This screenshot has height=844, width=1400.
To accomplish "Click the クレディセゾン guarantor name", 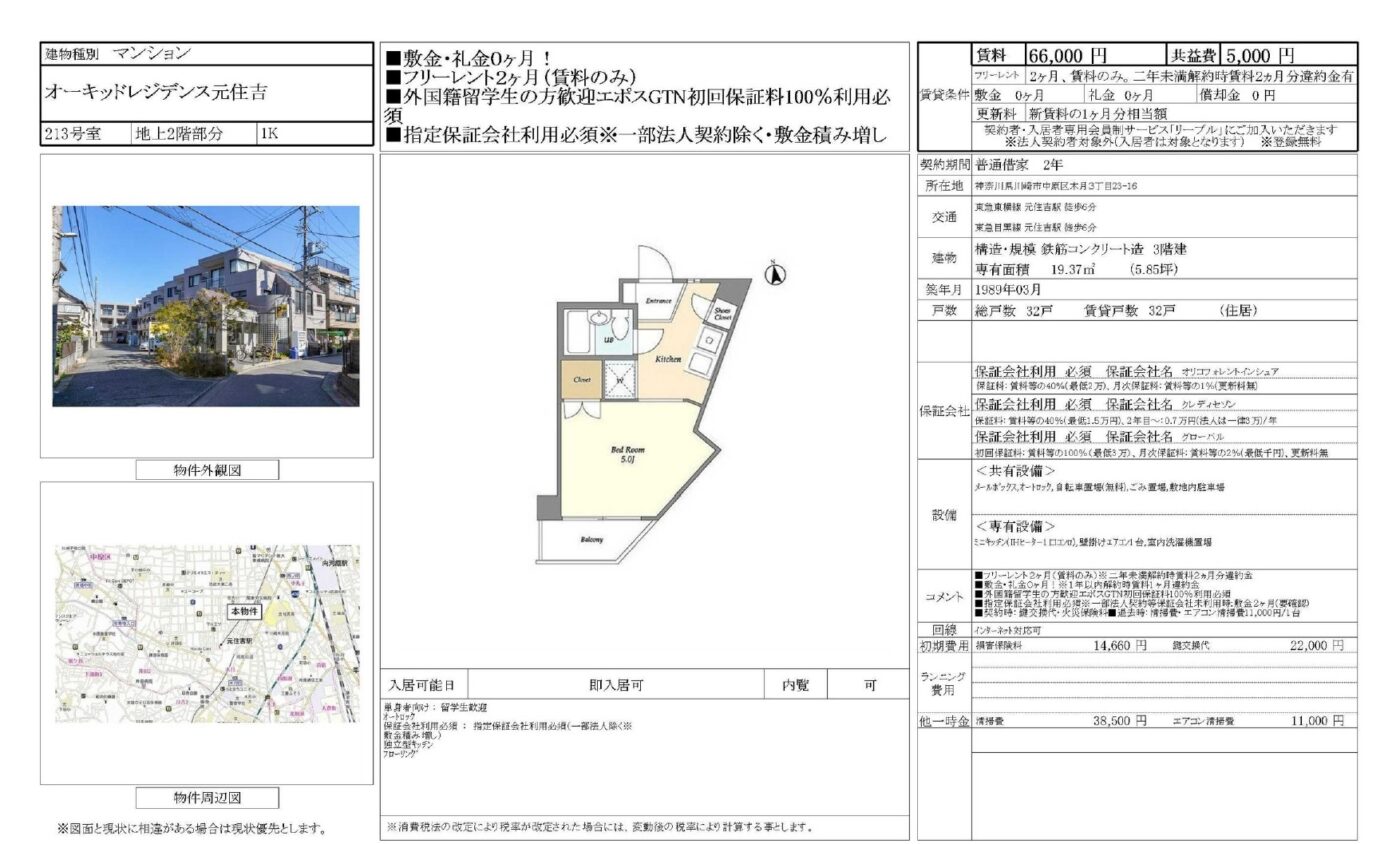I will pyautogui.click(x=1207, y=407).
